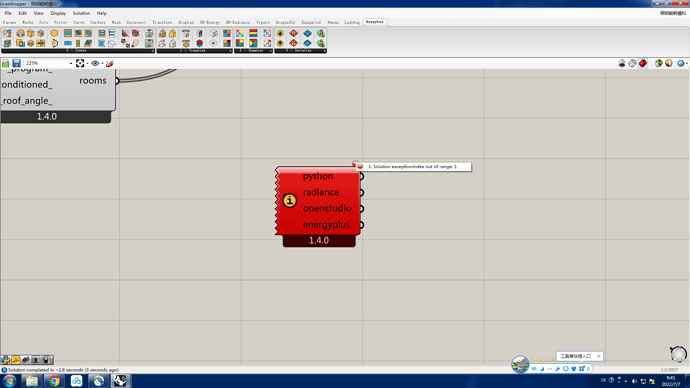Open the blue sphere preview settings dropdown
Image resolution: width=690 pixels, height=388 pixels.
[x=686, y=63]
